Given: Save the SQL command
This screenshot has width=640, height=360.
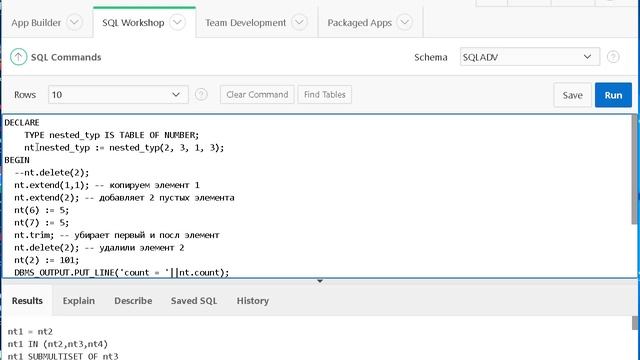Looking at the screenshot, I should click(x=572, y=95).
